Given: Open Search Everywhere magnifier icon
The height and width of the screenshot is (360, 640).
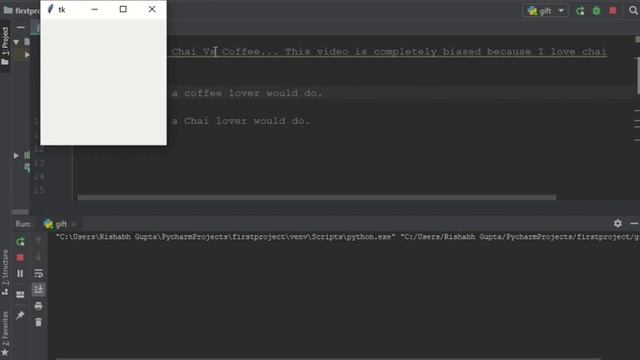Looking at the screenshot, I should (633, 11).
